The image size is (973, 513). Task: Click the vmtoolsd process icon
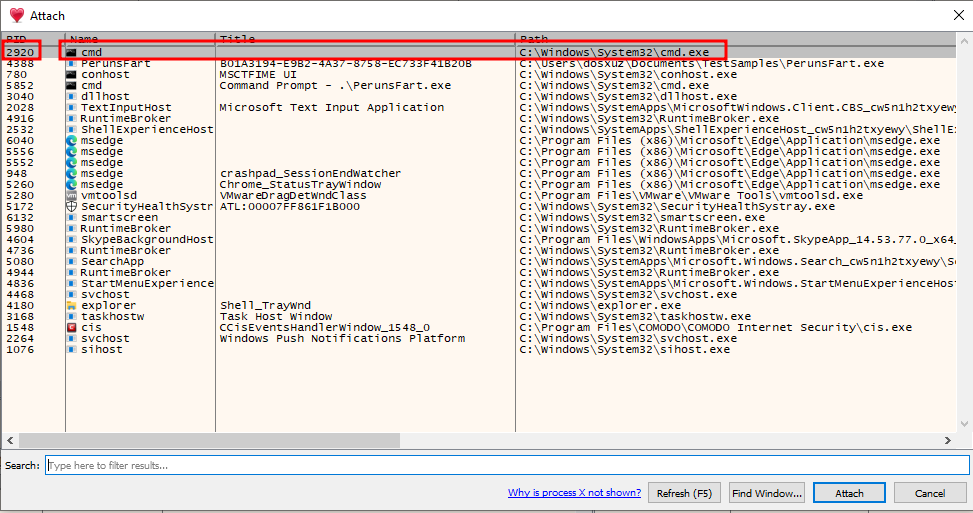(x=71, y=195)
